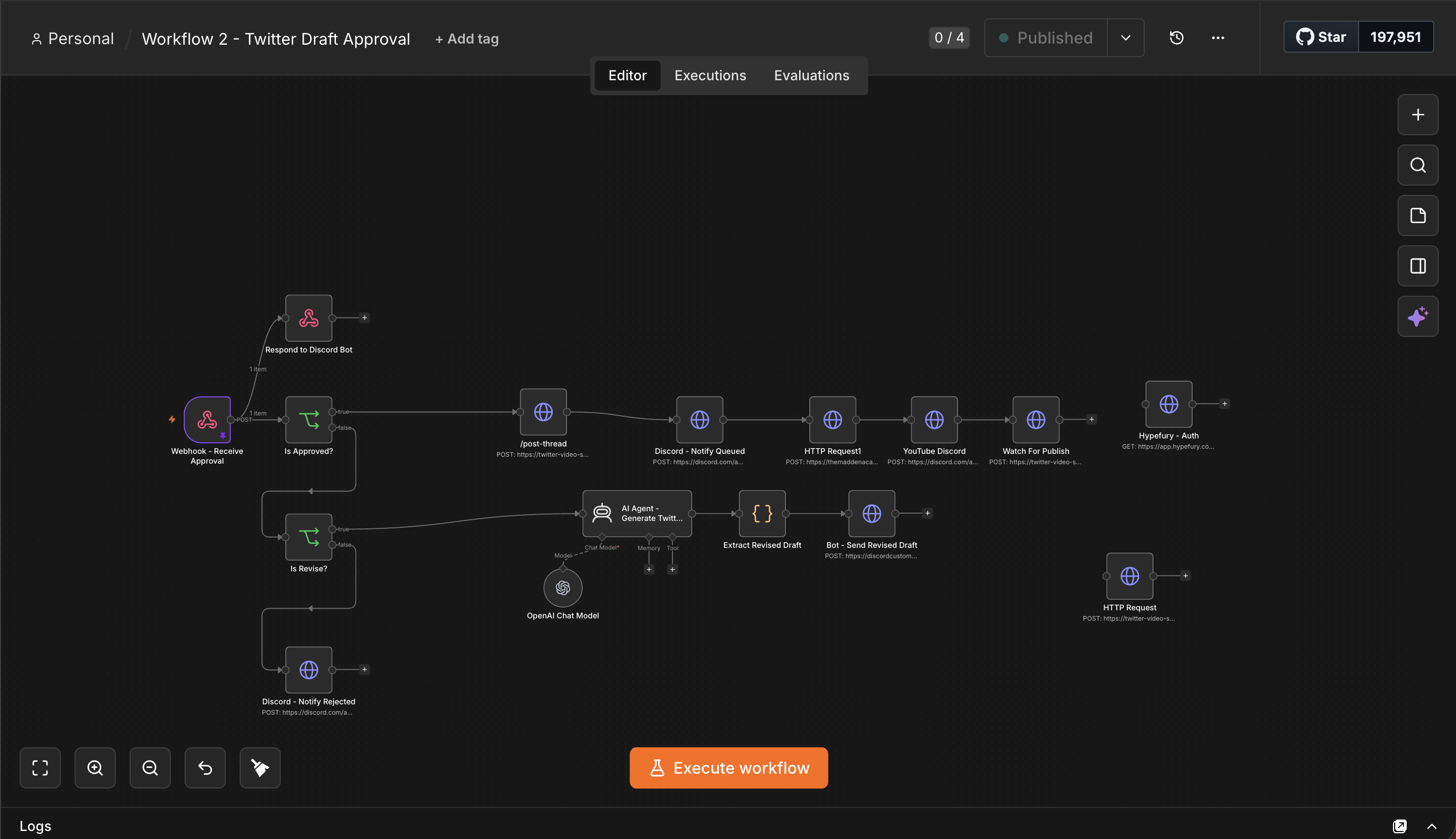Switch to the Evaluations tab

811,76
